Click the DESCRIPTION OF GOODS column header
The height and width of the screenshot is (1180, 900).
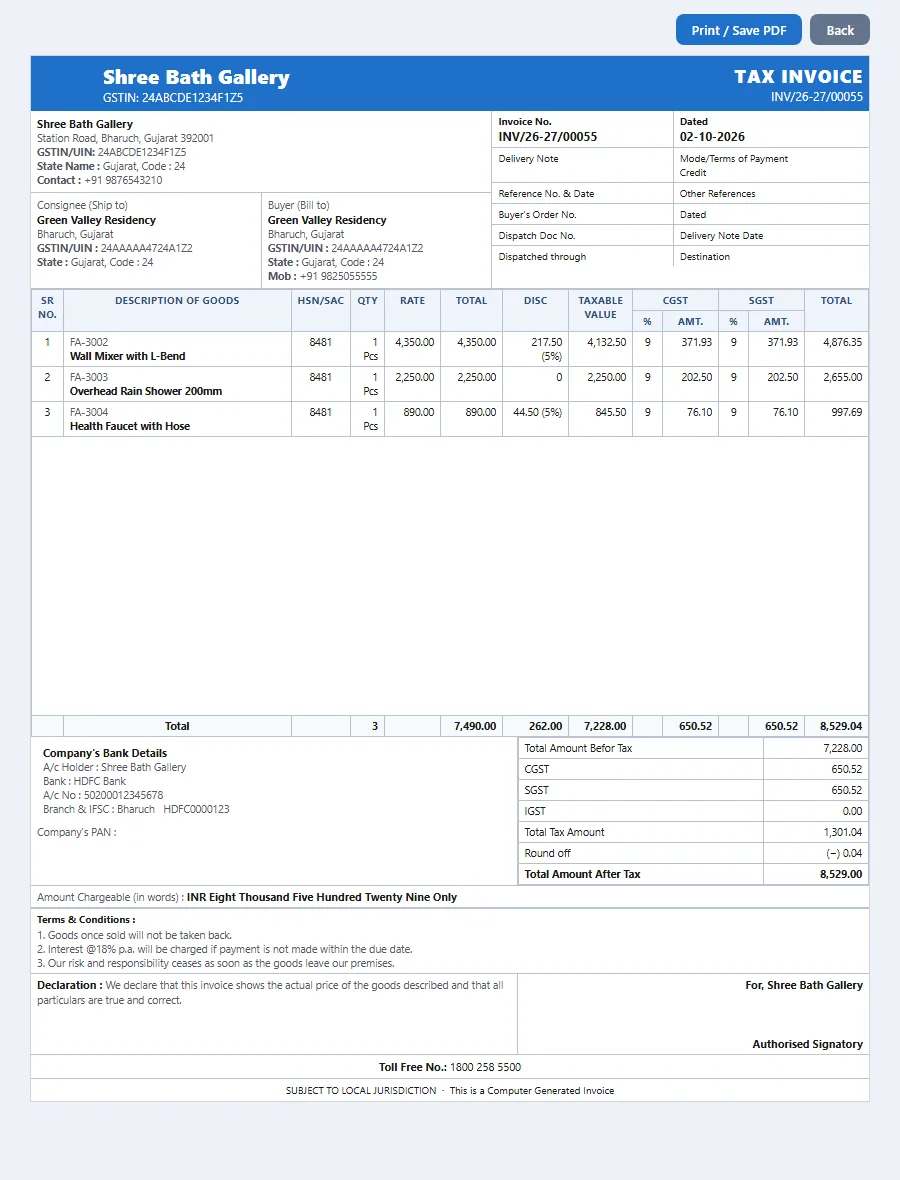(x=177, y=300)
